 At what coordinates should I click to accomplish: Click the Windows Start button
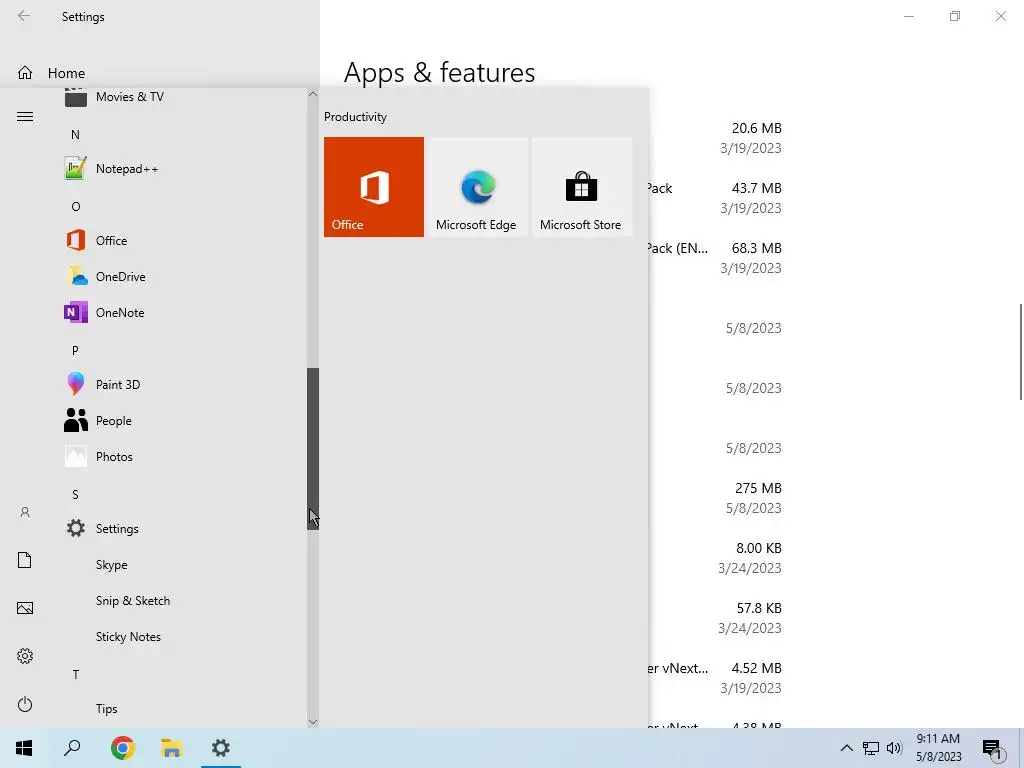[x=24, y=748]
